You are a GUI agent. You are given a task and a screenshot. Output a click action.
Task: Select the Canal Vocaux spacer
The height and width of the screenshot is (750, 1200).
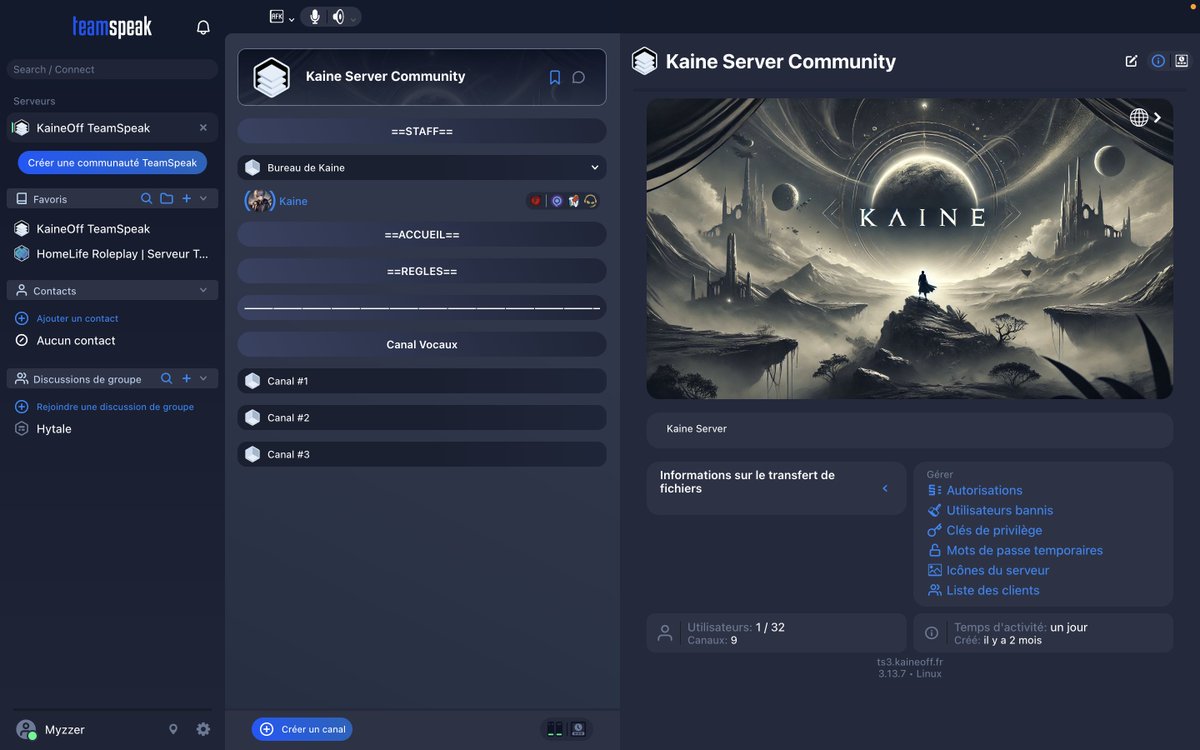click(x=422, y=344)
